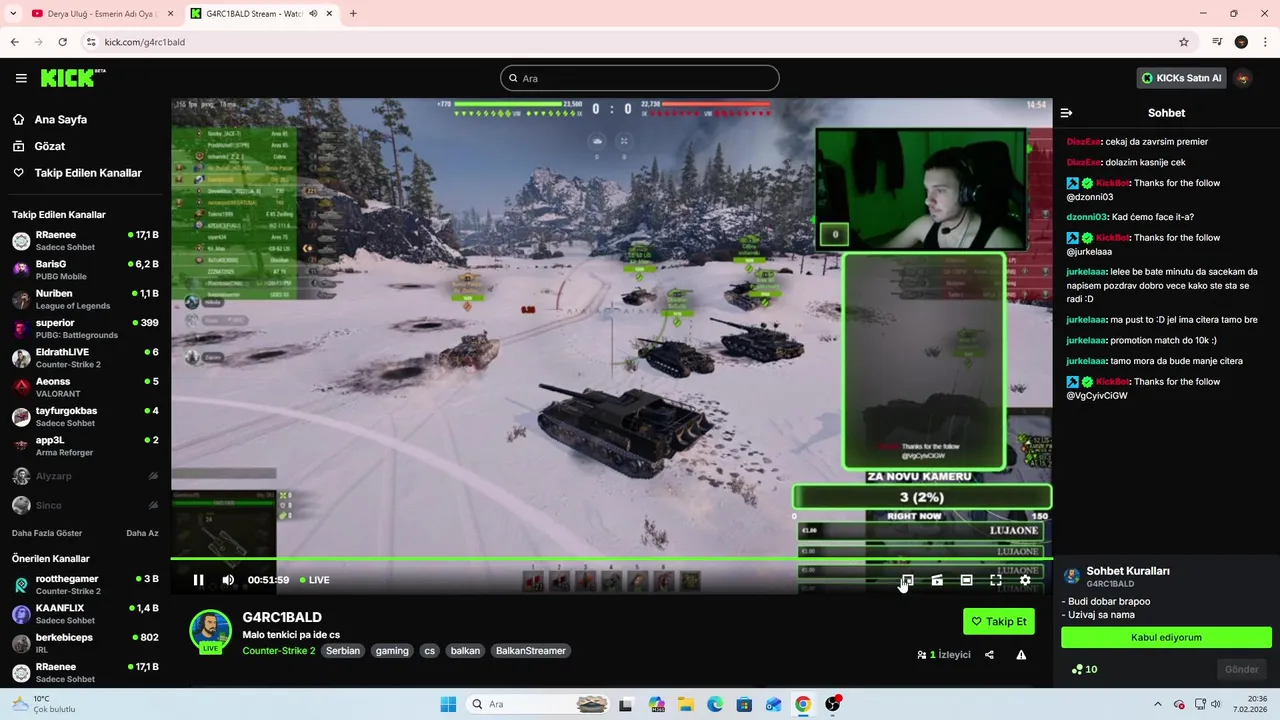Report stream via warning triangle icon
The image size is (1280, 720).
(1021, 655)
